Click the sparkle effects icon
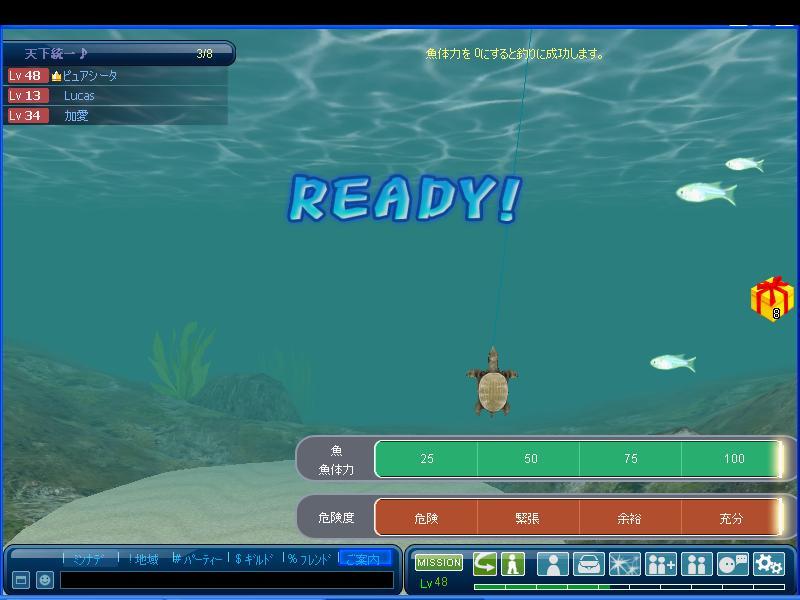This screenshot has height=600, width=800. (624, 564)
